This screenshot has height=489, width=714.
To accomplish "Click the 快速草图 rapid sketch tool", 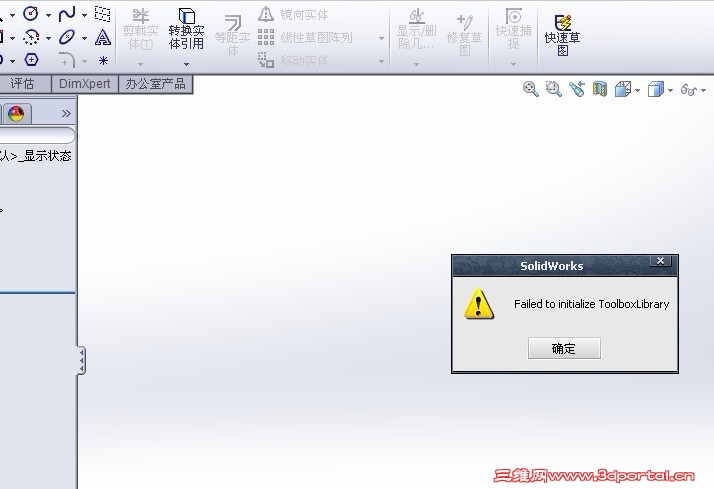I will (562, 35).
